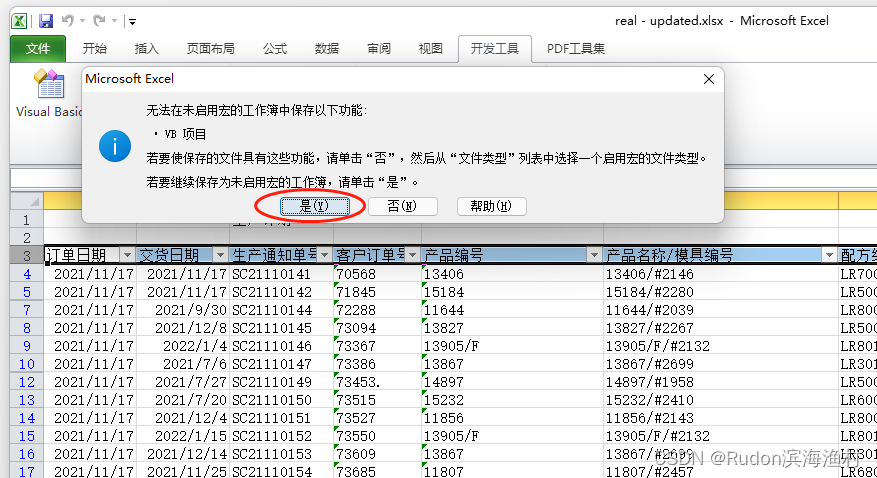
Task: Switch to the 数据 ribbon tab
Action: click(x=327, y=49)
